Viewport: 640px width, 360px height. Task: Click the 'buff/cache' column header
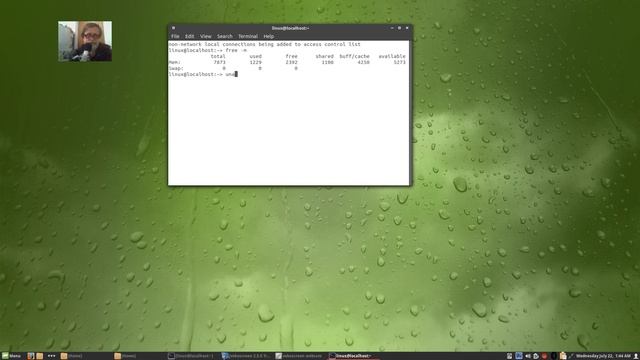tap(354, 56)
